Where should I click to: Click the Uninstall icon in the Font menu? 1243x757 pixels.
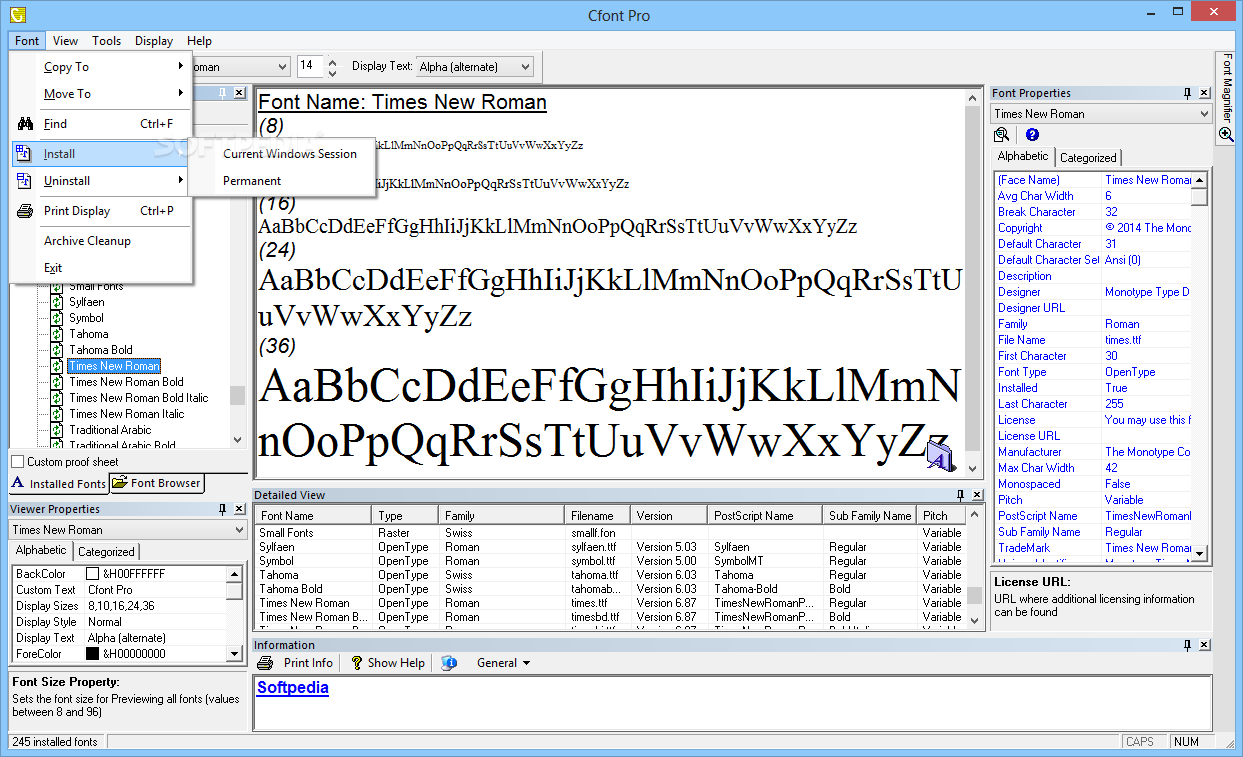pos(25,181)
